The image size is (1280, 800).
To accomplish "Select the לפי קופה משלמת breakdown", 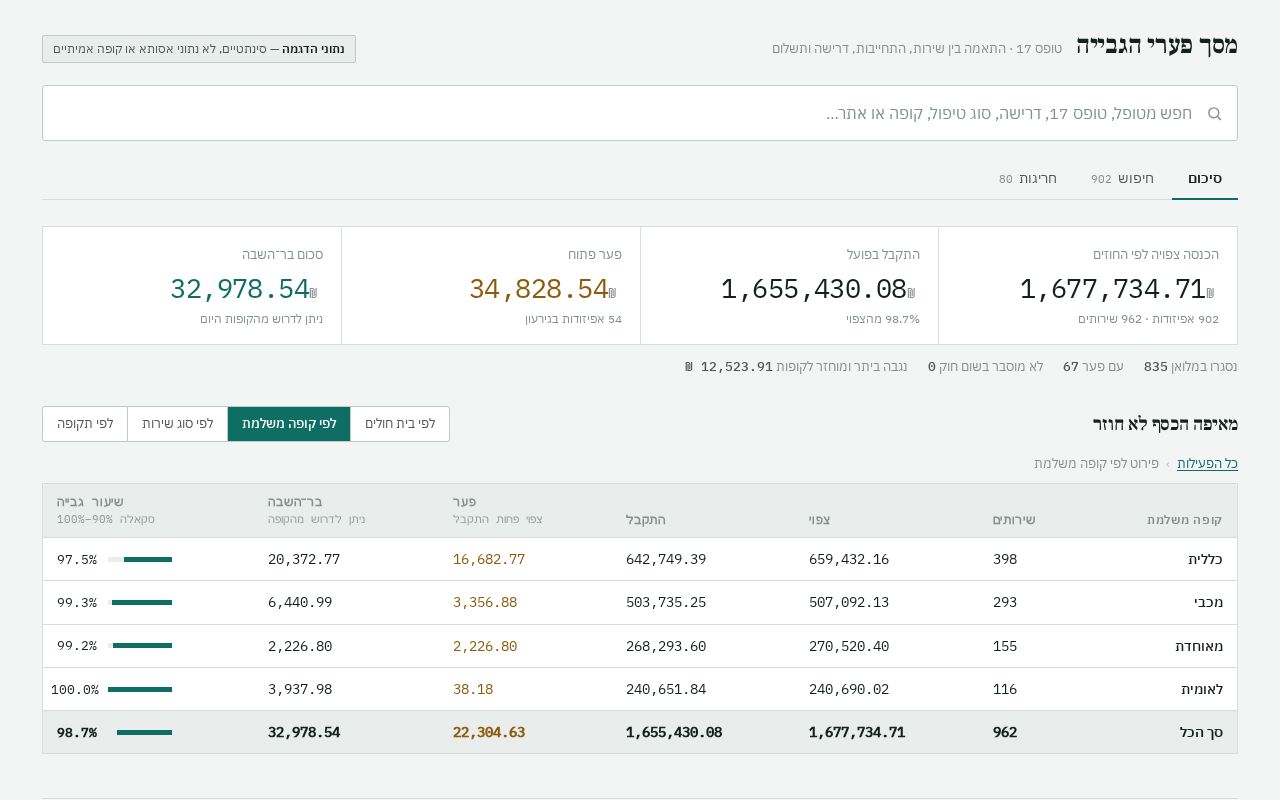I will point(289,424).
